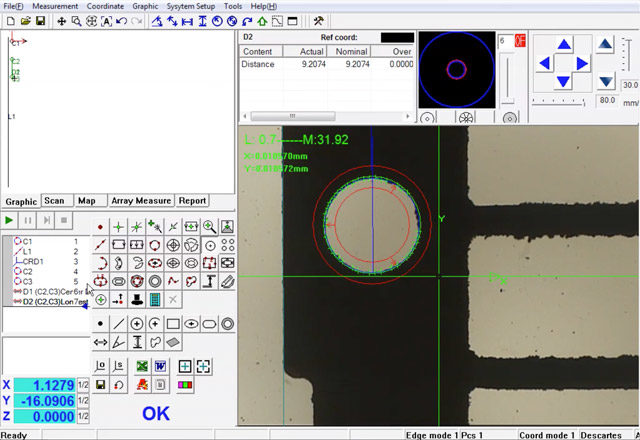Click the green Play measurement button
The image size is (640, 440).
coord(9,219)
